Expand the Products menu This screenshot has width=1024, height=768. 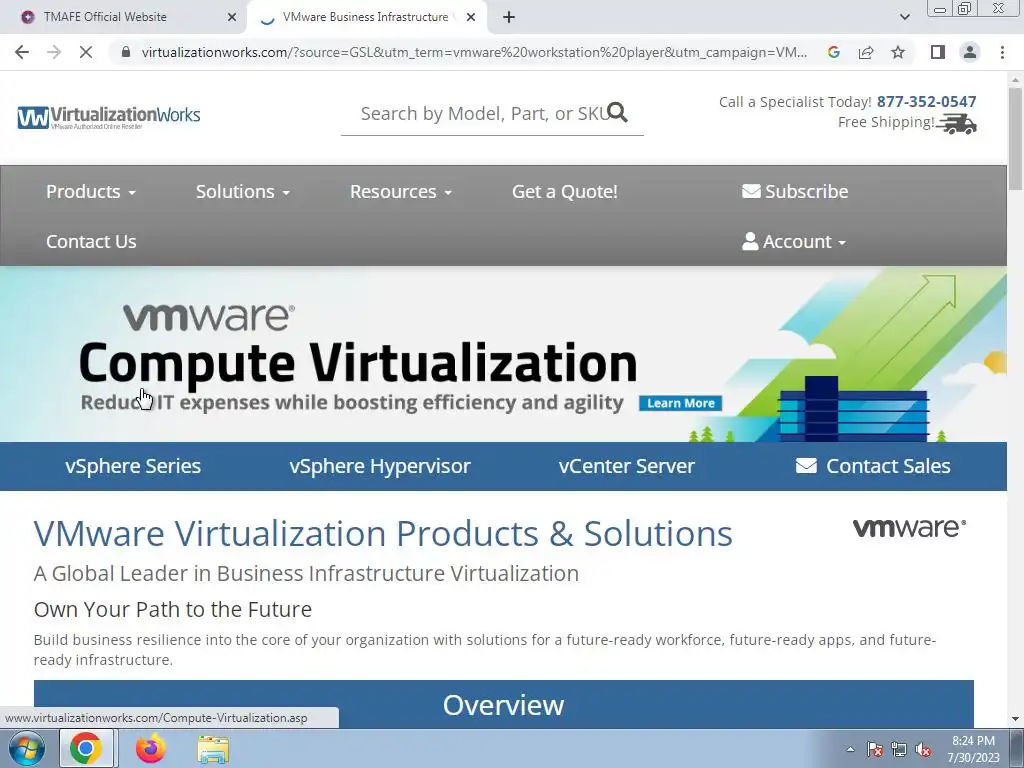(x=91, y=191)
